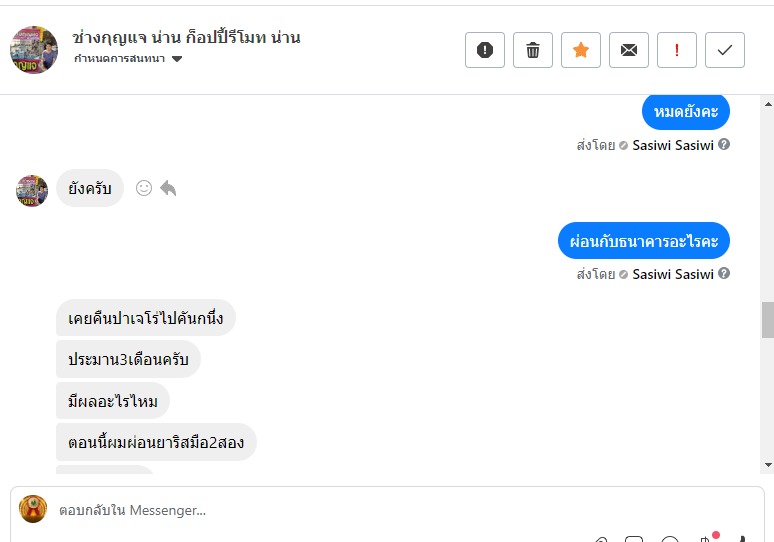Click the scrollbar down arrow
774x542 pixels.
click(767, 465)
